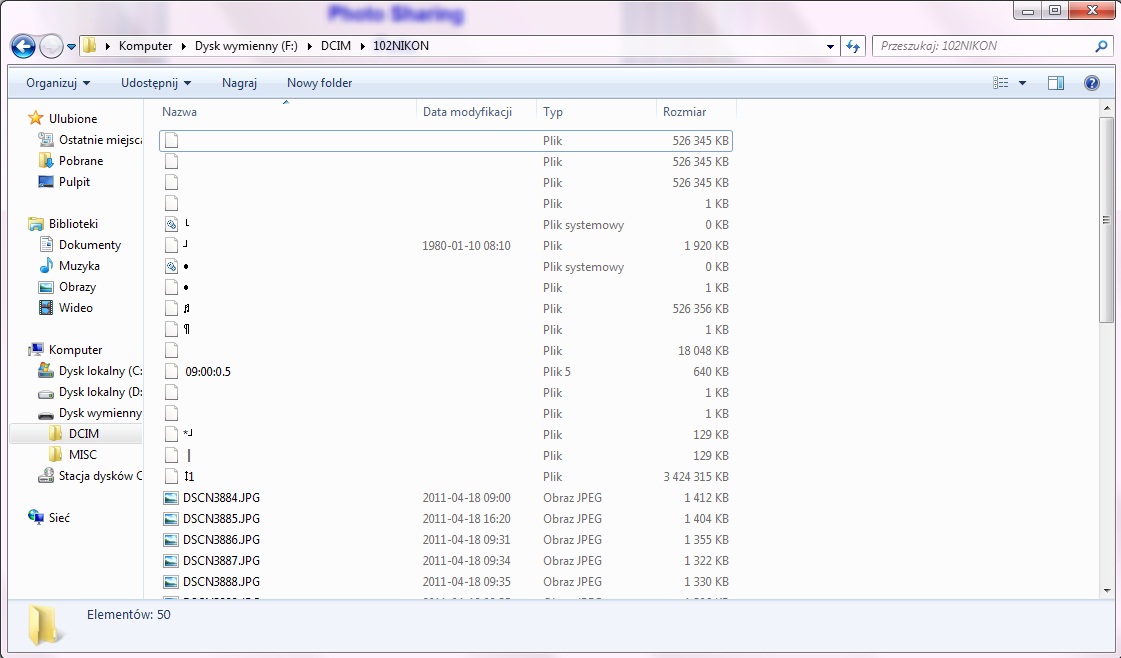This screenshot has width=1121, height=658.
Task: Click the Wideo filmstrip icon
Action: (x=46, y=308)
